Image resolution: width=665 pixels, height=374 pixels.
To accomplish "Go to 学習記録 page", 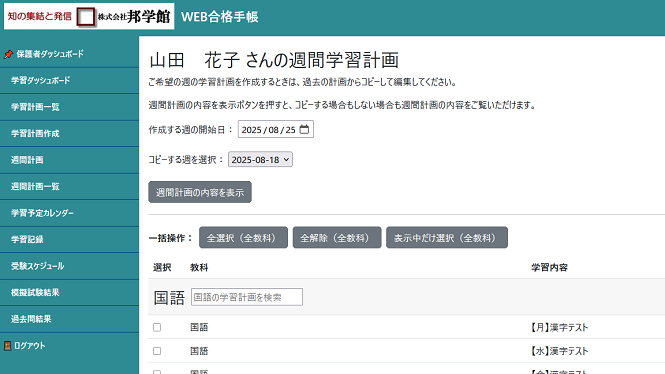I will coord(27,240).
